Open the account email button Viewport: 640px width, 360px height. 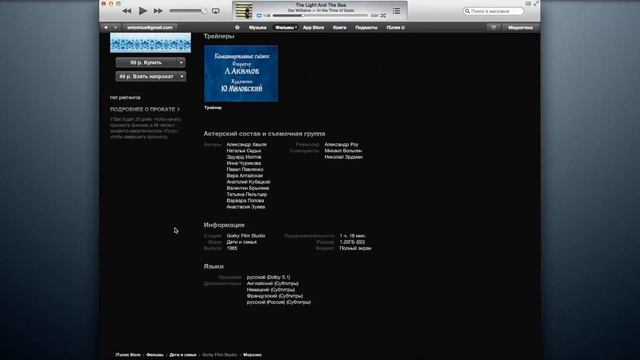pos(149,27)
